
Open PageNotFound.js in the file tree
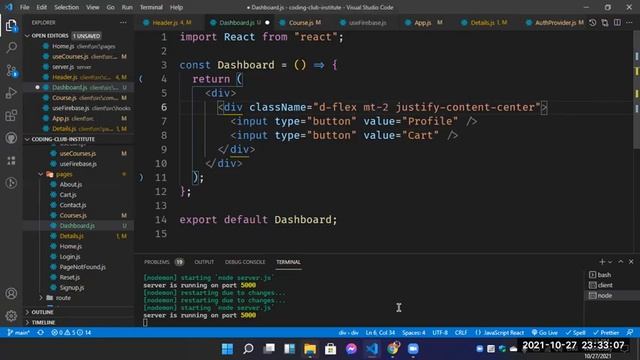78,267
